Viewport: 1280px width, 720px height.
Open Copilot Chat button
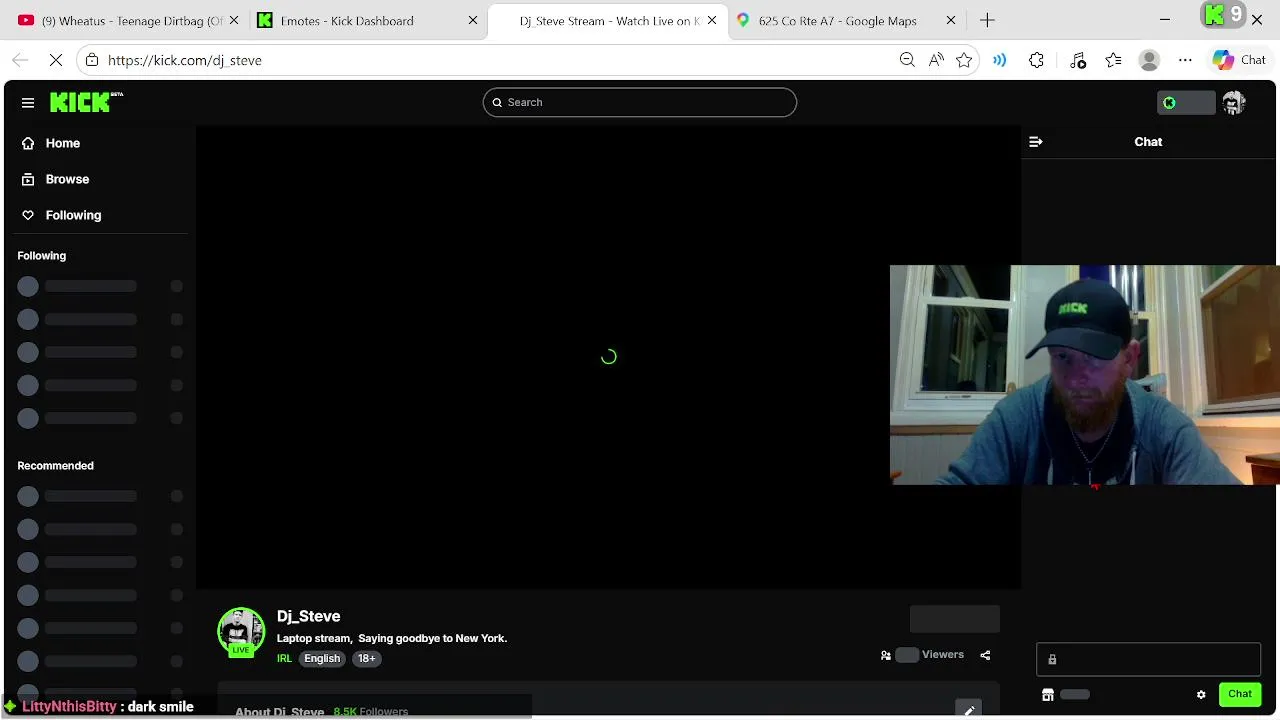coord(1240,60)
